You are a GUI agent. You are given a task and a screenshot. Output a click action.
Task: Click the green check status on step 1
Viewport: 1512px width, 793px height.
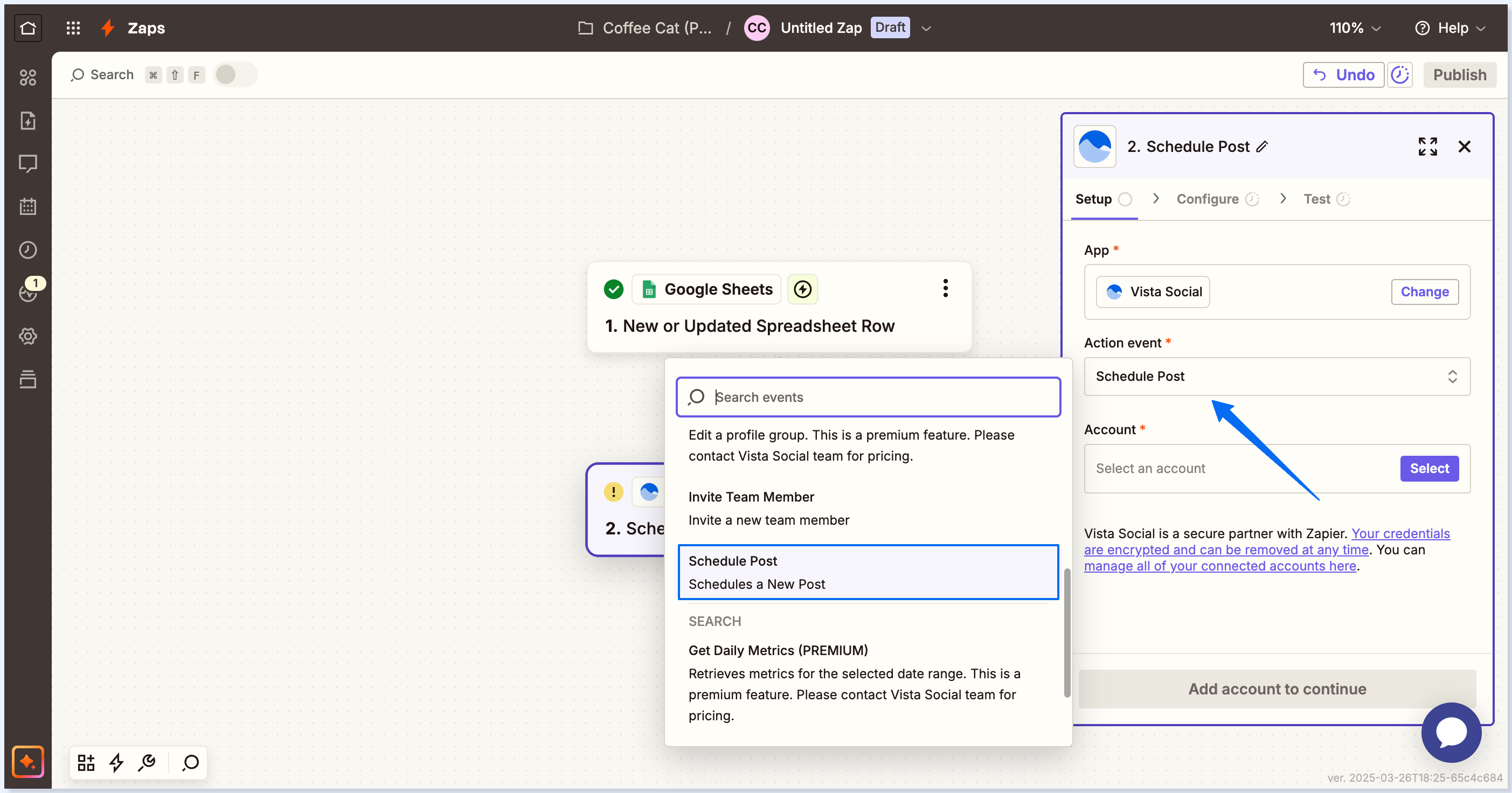point(613,289)
